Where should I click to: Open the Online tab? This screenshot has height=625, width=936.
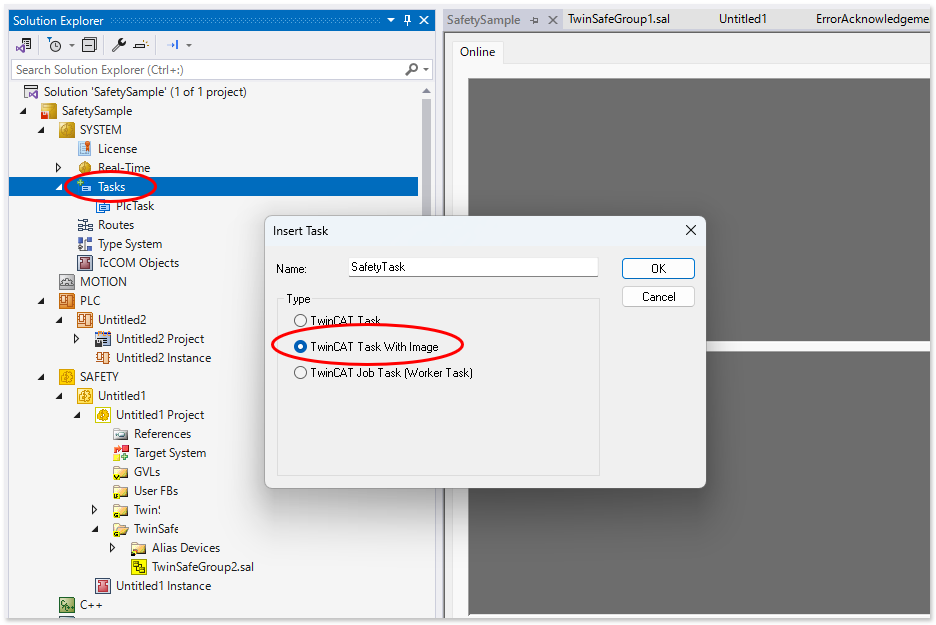477,52
